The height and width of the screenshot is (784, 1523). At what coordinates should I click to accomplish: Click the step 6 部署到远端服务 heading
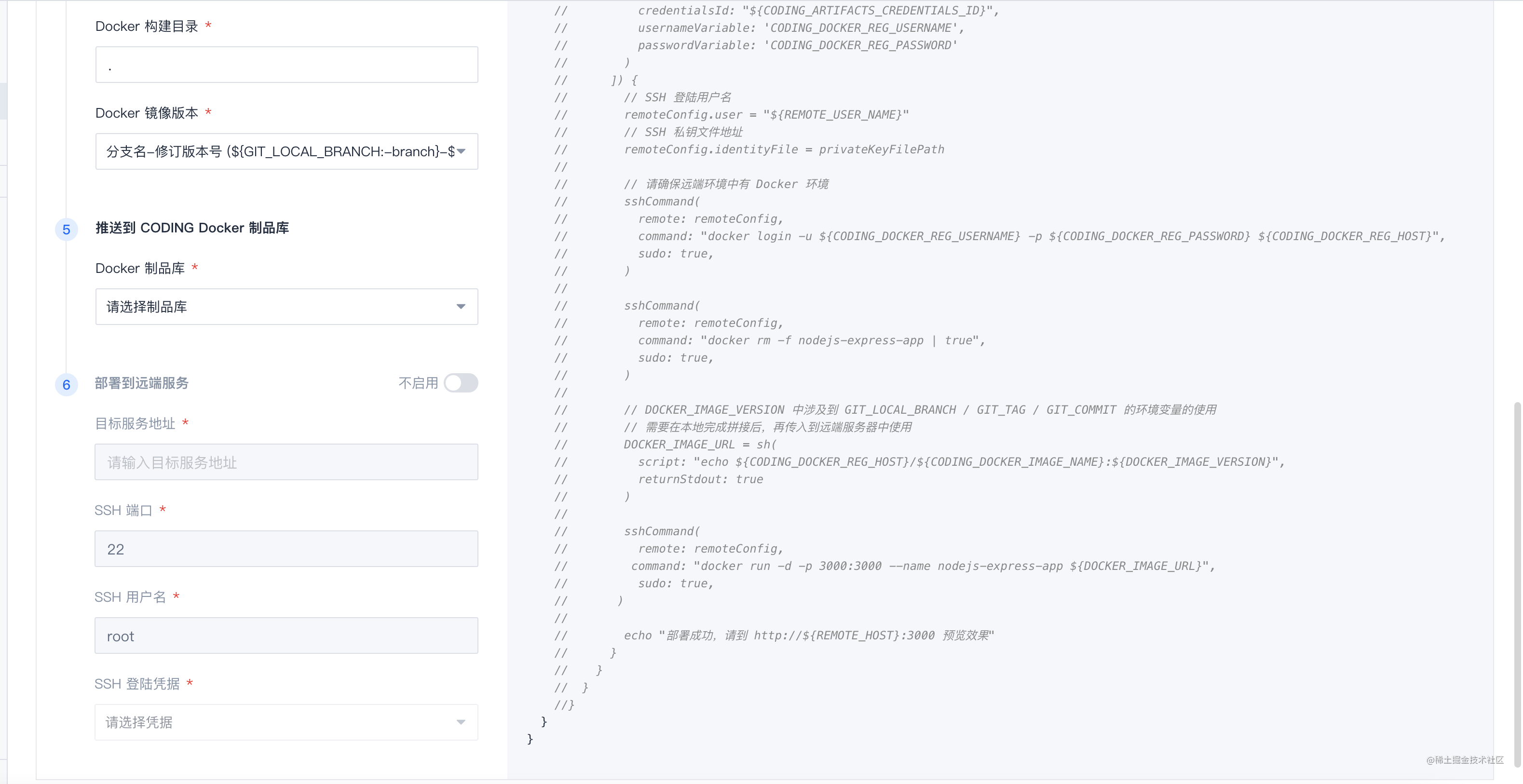[142, 383]
